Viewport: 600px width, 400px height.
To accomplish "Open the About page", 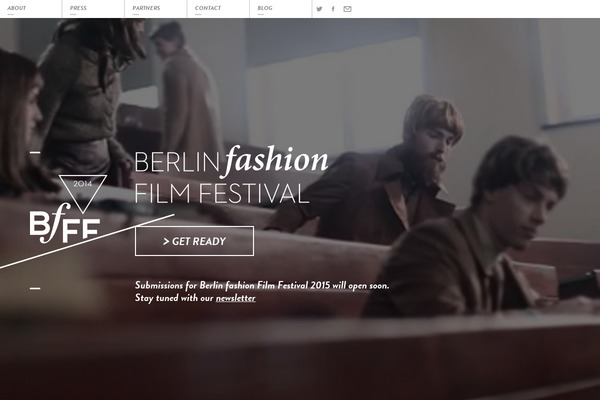I will coord(16,8).
